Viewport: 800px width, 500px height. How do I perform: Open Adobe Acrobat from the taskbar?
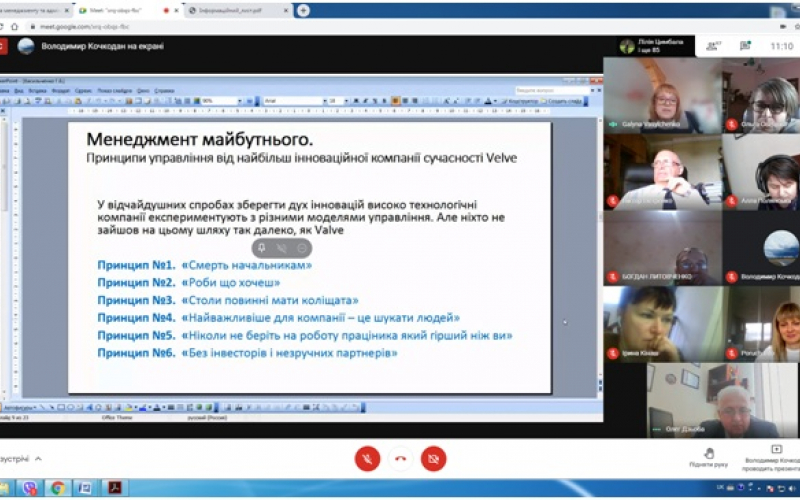[114, 488]
